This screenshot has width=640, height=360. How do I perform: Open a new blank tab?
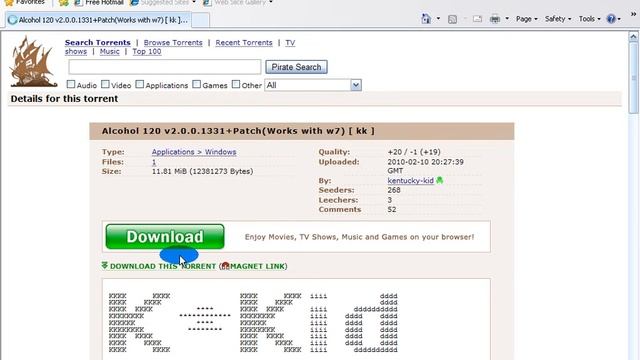pos(200,20)
